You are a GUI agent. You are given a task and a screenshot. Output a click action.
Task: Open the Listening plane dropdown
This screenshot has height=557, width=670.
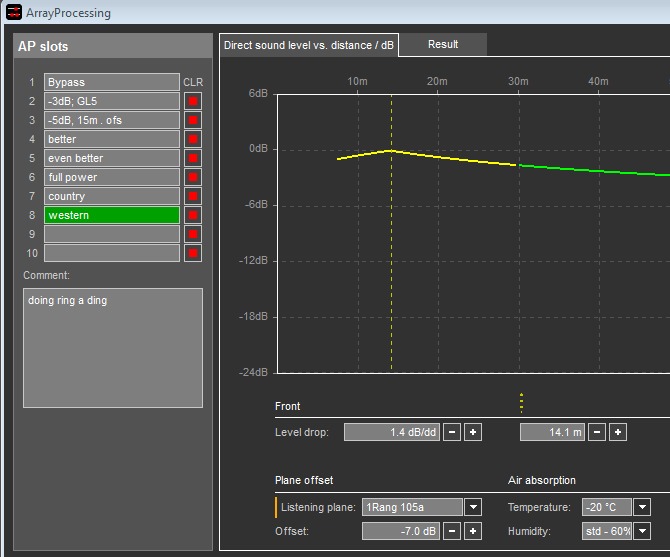tap(473, 508)
